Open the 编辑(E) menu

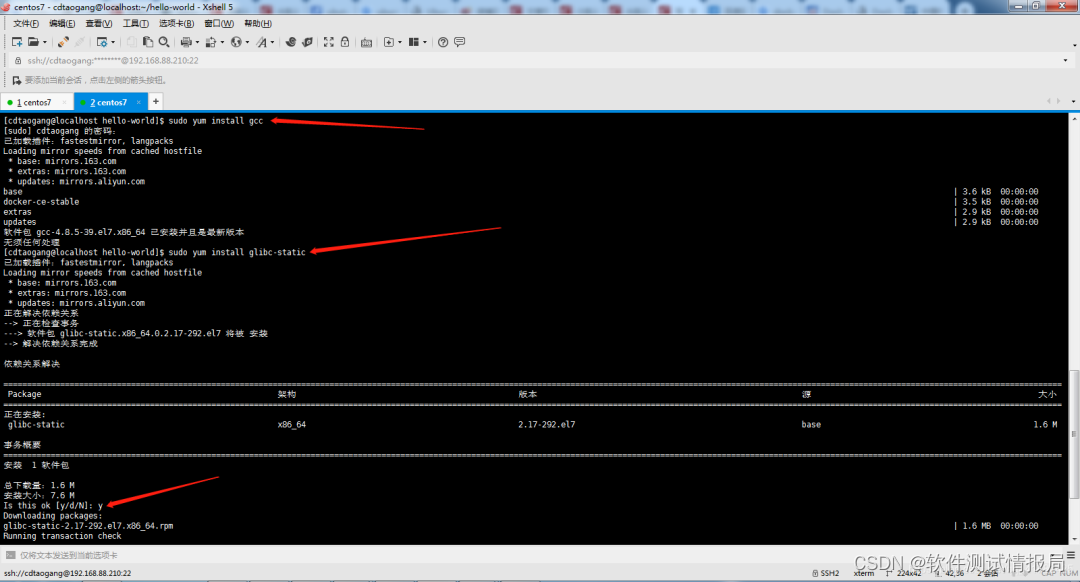[62, 23]
